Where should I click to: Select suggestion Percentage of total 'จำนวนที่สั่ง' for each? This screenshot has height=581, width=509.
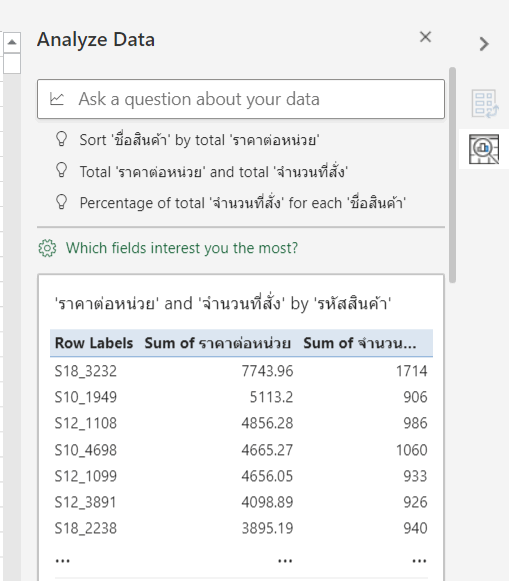pyautogui.click(x=243, y=203)
